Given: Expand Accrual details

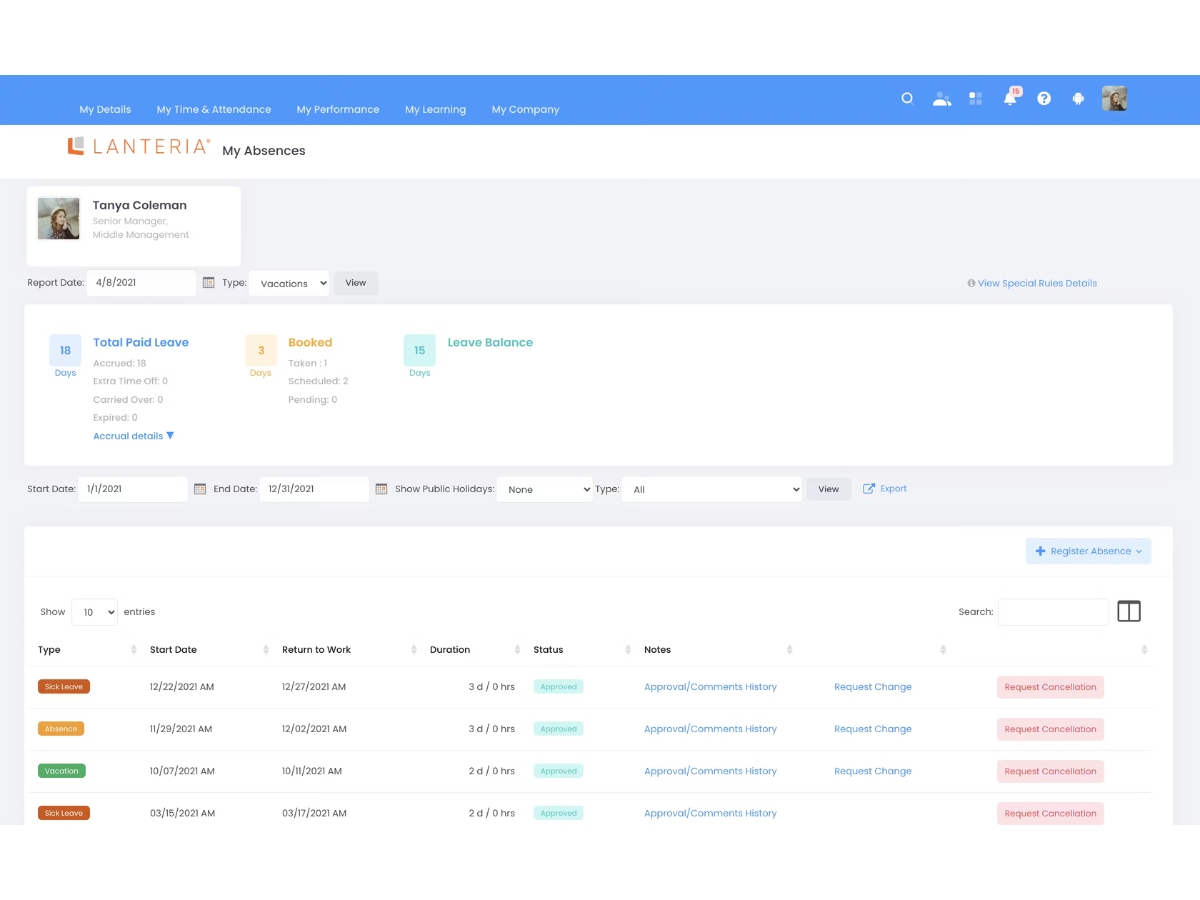Looking at the screenshot, I should click(134, 436).
